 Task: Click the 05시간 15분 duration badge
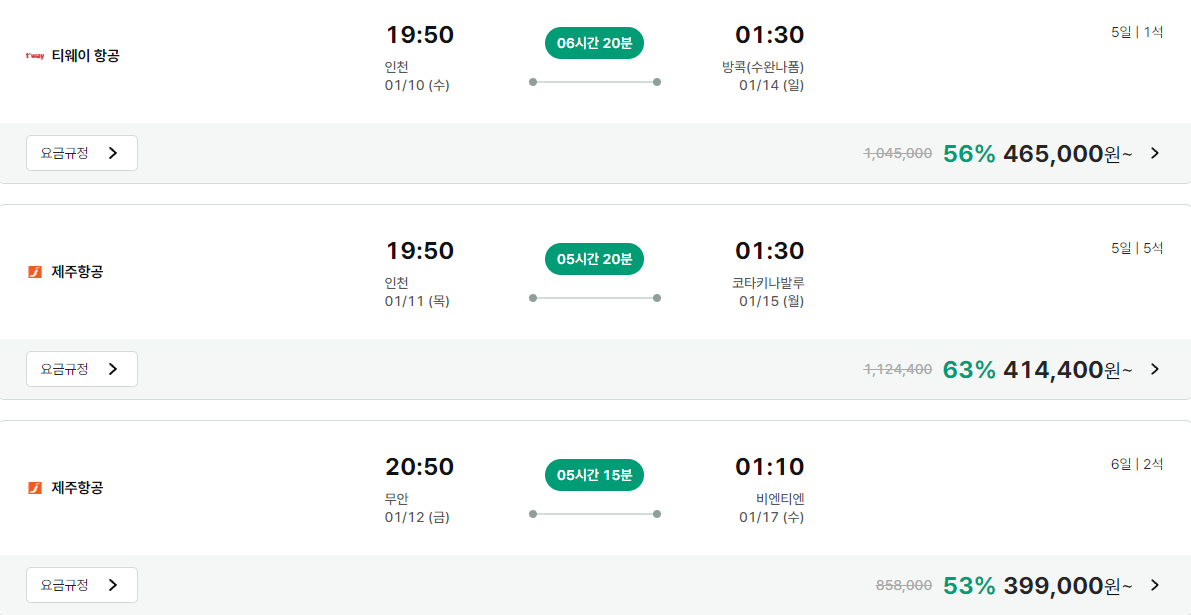coord(594,475)
